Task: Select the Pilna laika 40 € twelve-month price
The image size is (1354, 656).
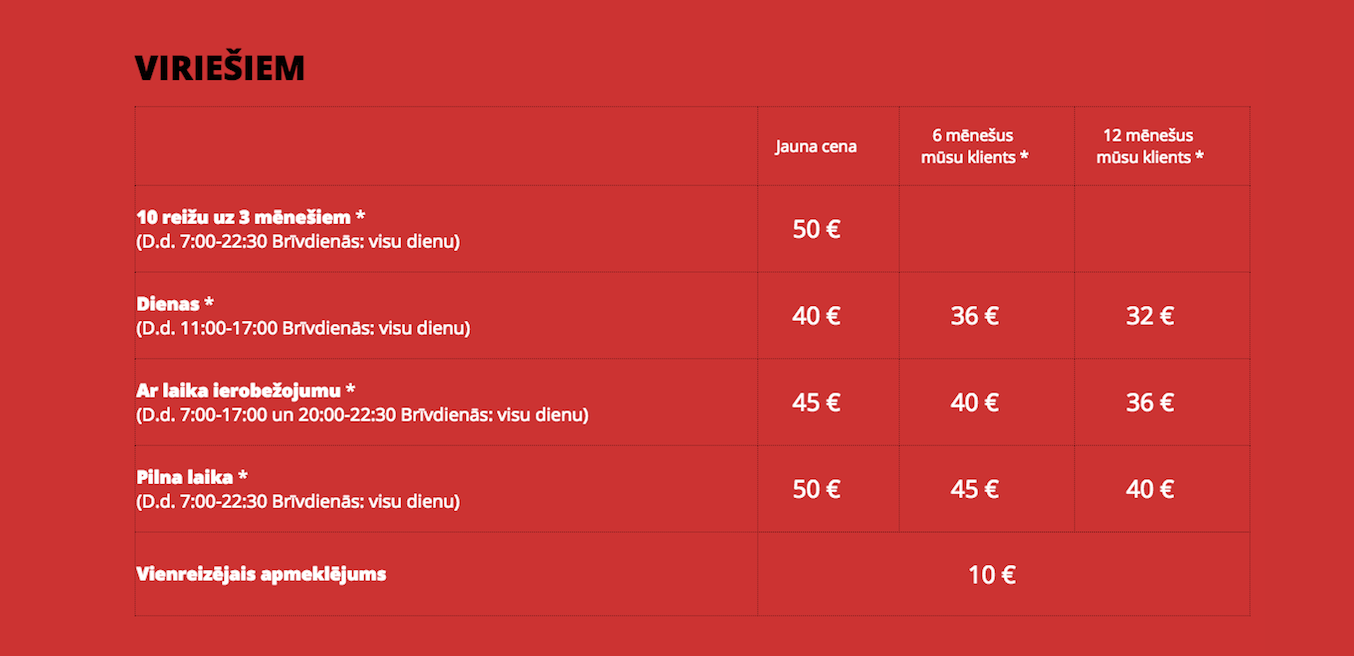Action: 1150,489
